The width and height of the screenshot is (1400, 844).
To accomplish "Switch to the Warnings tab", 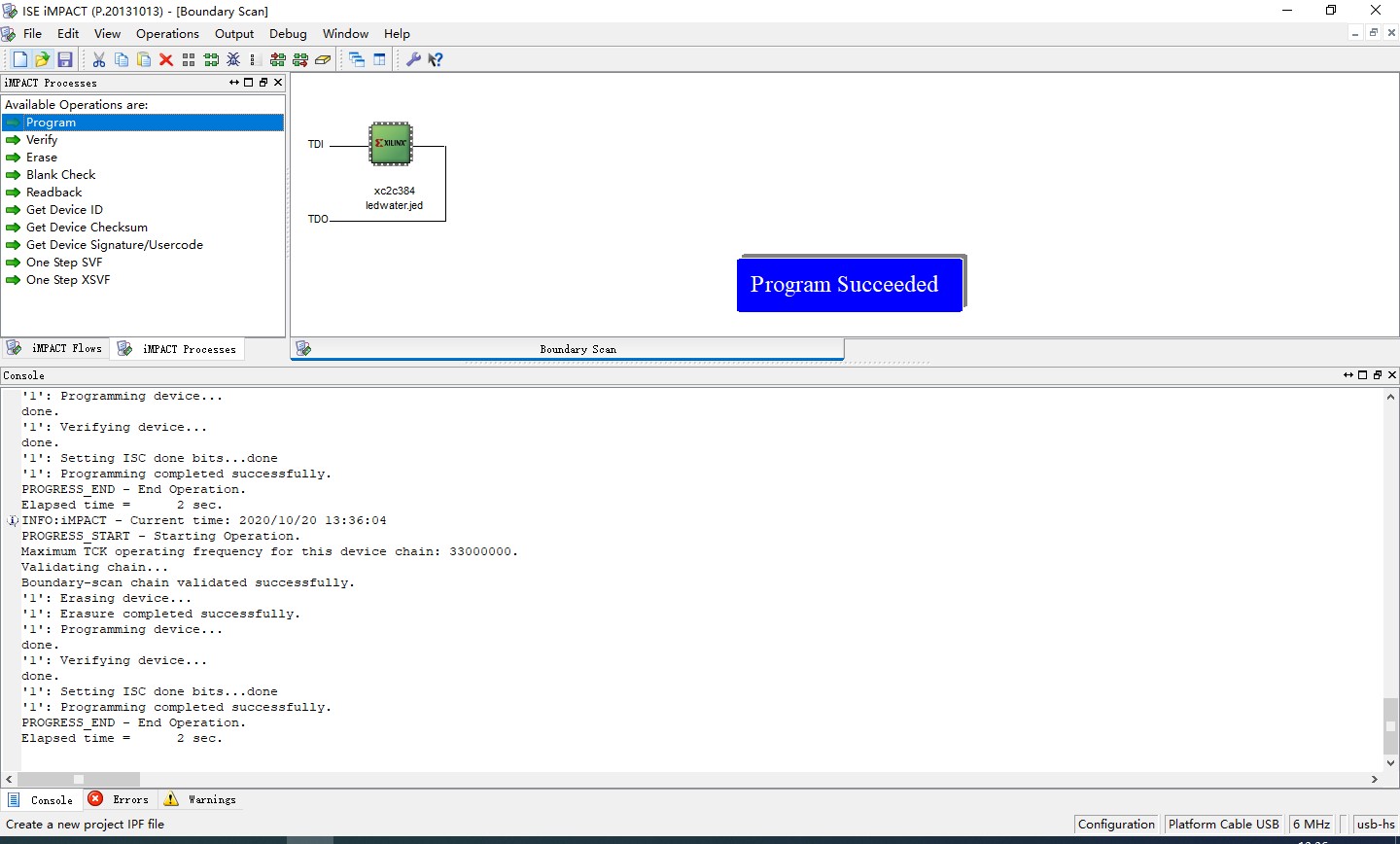I will coord(200,799).
